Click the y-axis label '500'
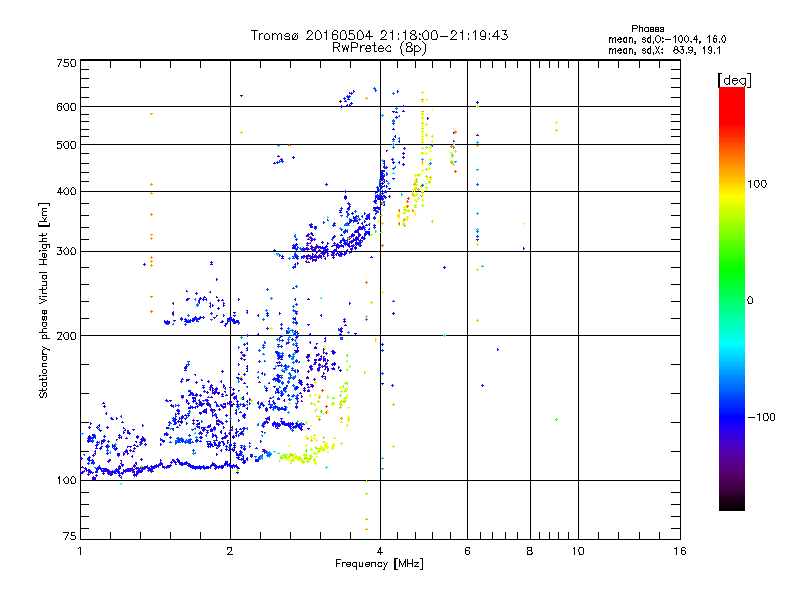Viewport: 800px width, 600px height. 66,145
